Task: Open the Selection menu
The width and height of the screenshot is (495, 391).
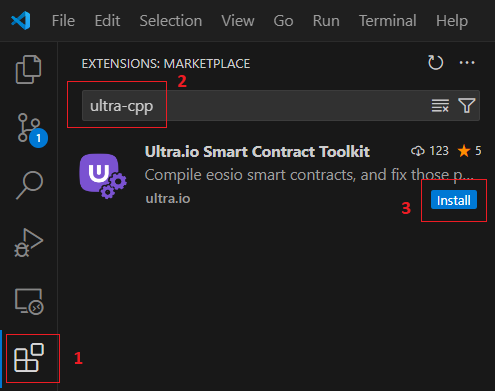Action: (x=171, y=21)
